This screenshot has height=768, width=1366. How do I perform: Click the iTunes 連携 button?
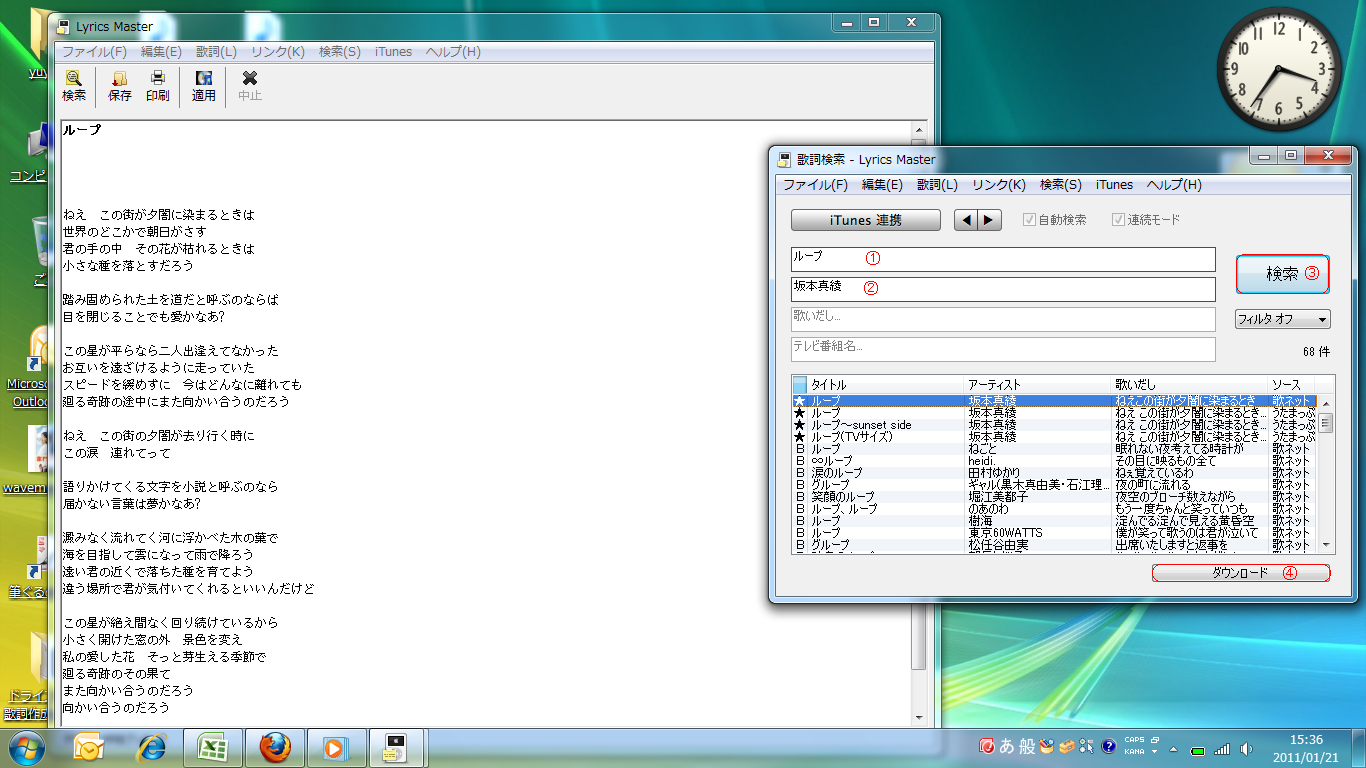tap(866, 220)
